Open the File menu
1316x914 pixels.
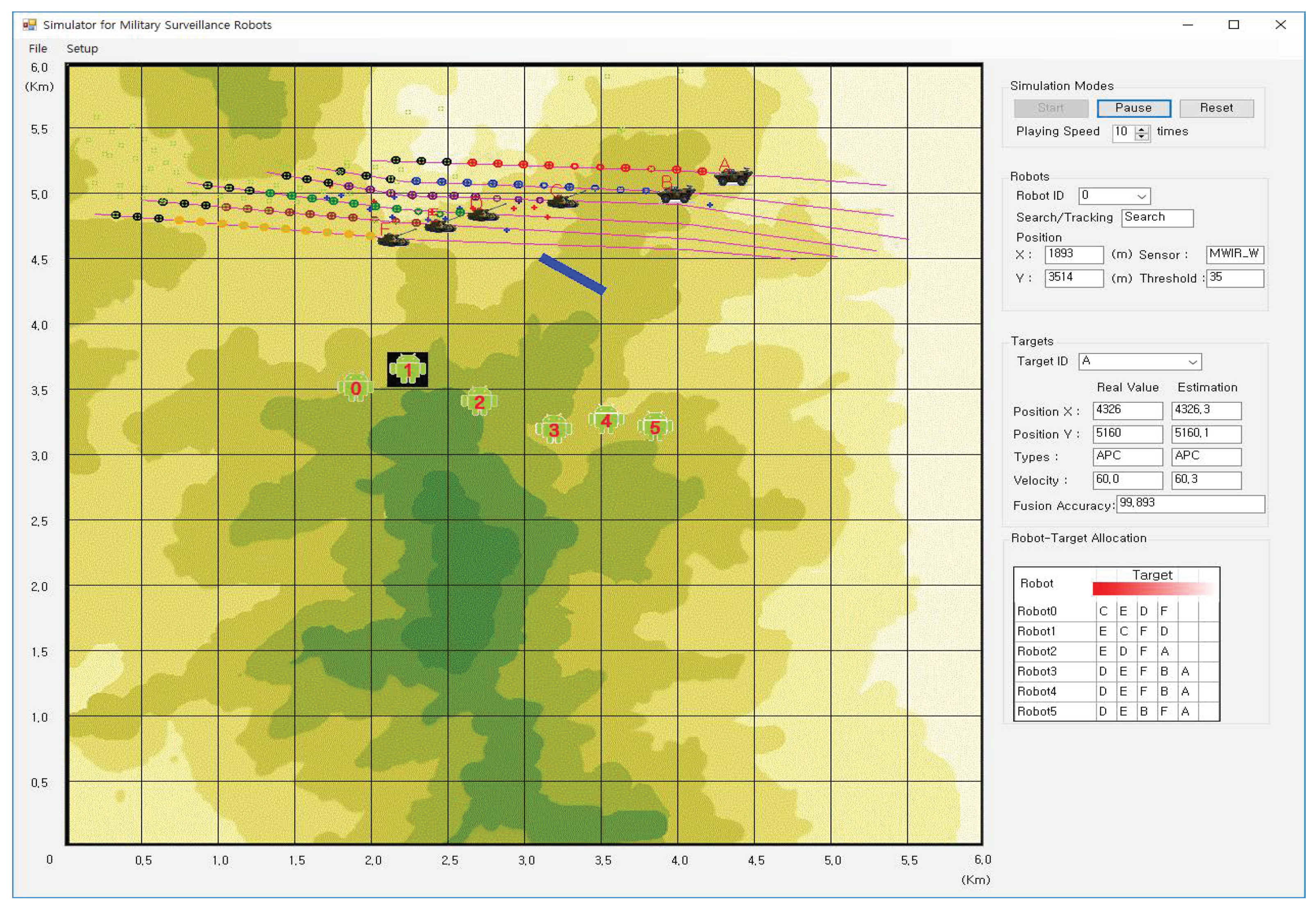38,49
